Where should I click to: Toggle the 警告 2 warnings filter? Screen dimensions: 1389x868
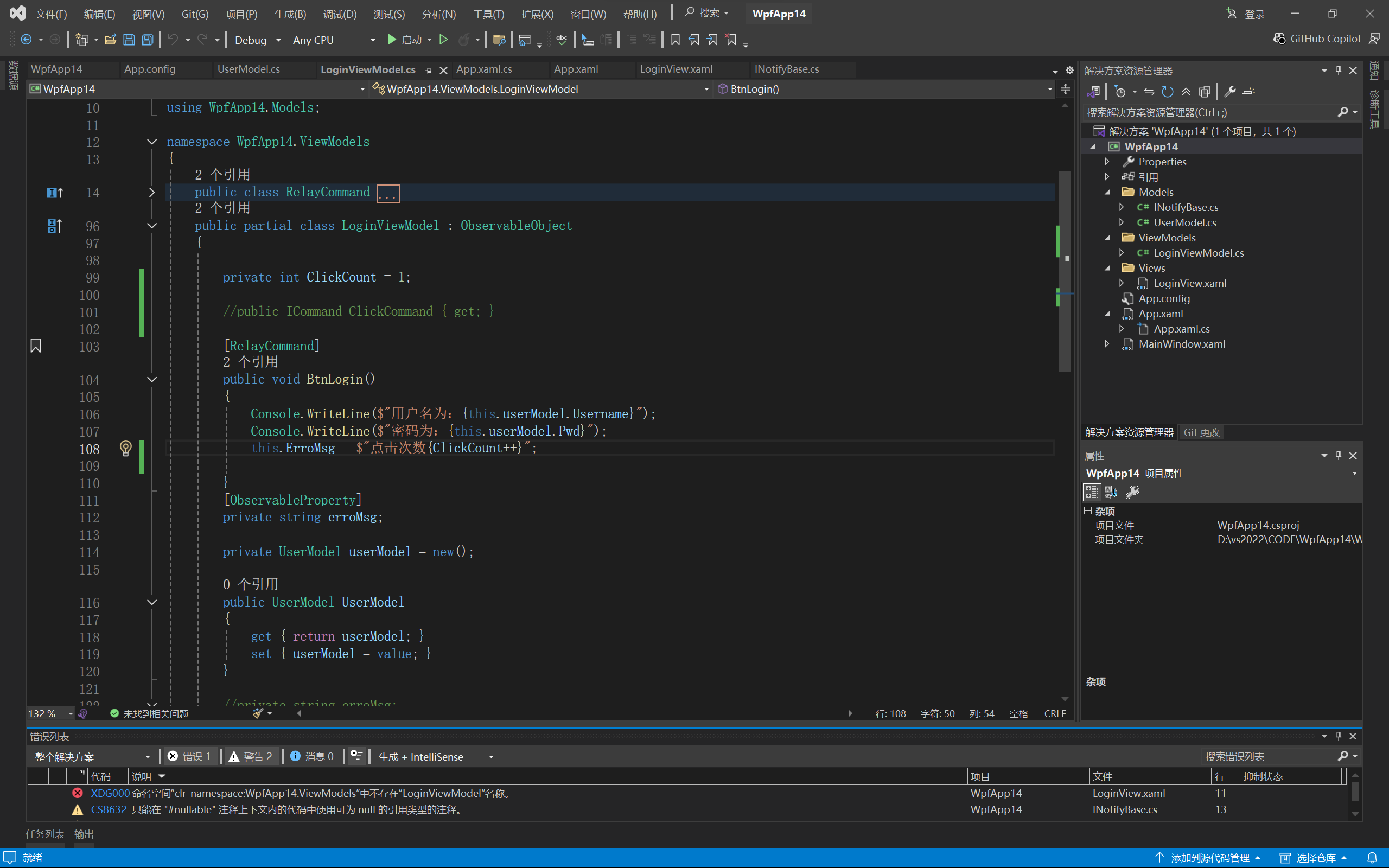click(x=250, y=756)
